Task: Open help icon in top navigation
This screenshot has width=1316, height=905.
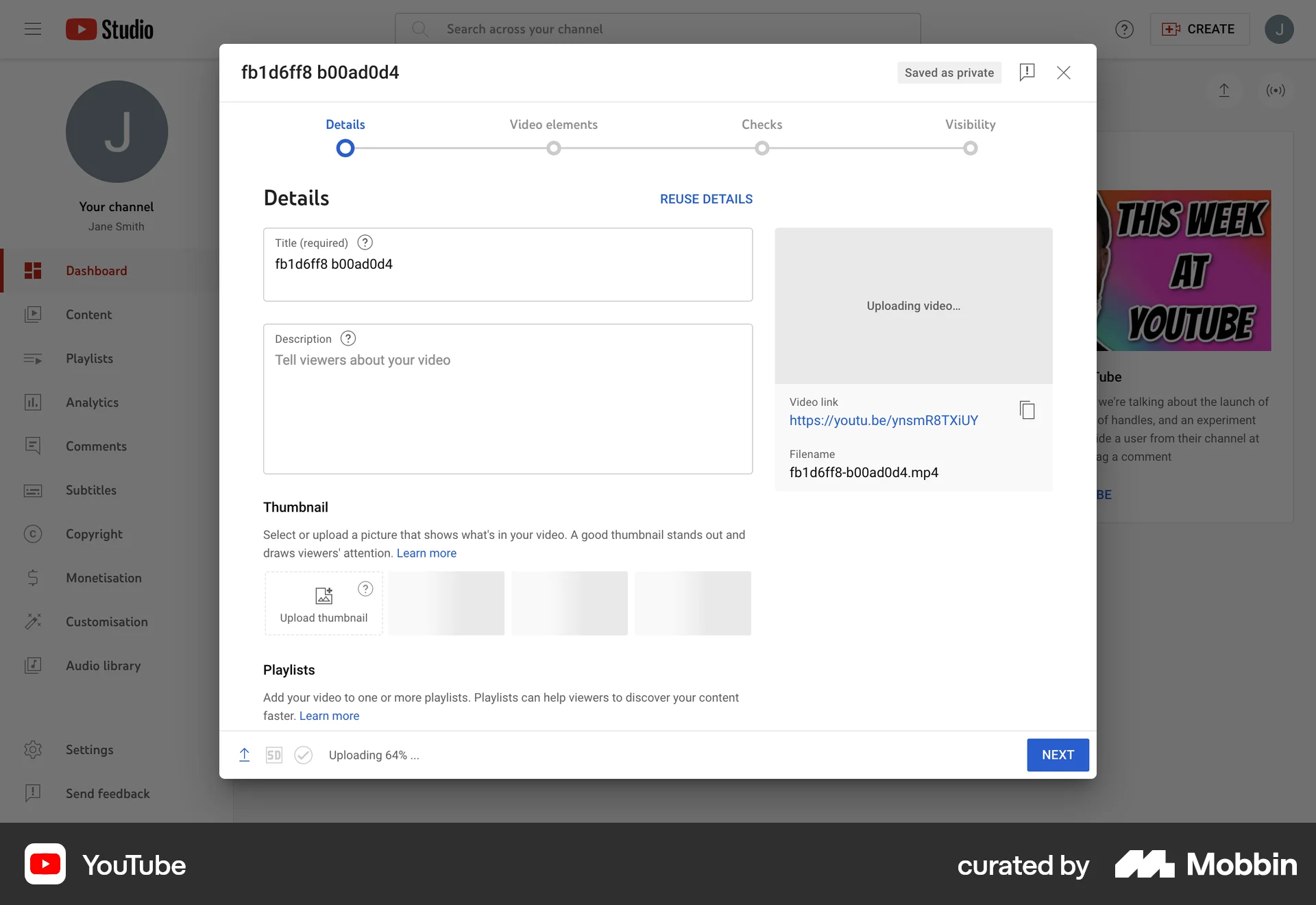Action: [x=1124, y=29]
